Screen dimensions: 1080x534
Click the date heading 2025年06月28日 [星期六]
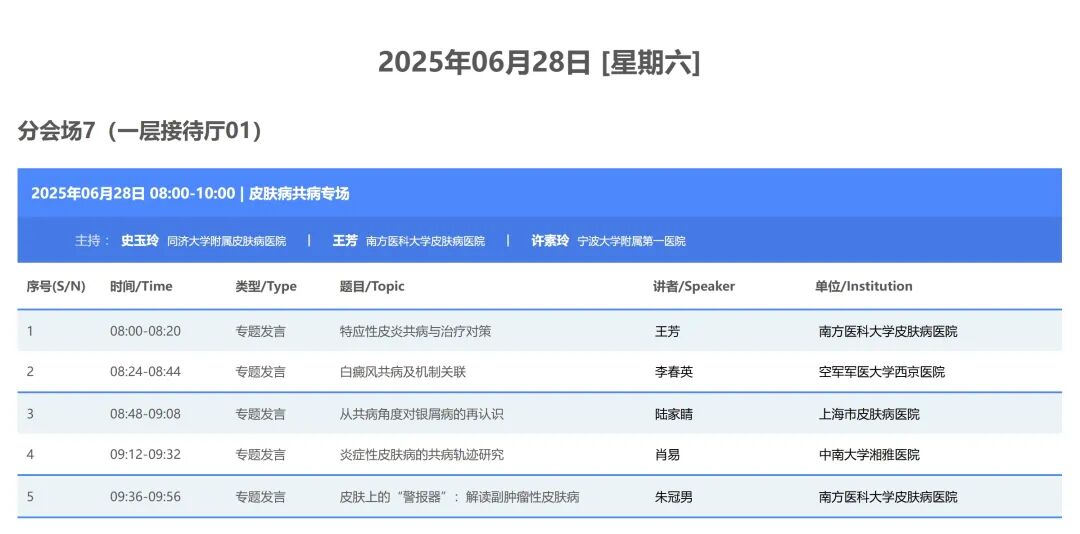[x=539, y=63]
